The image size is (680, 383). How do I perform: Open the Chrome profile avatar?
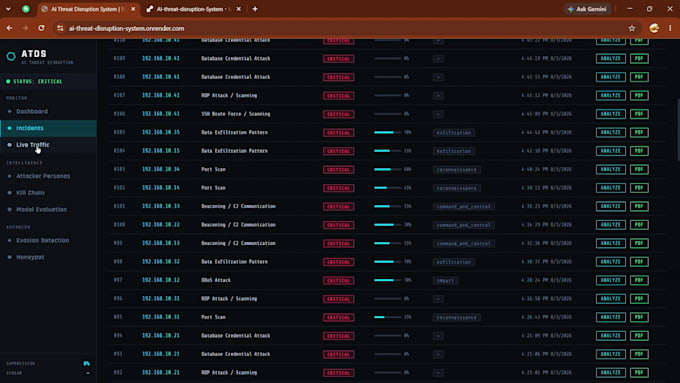[654, 28]
